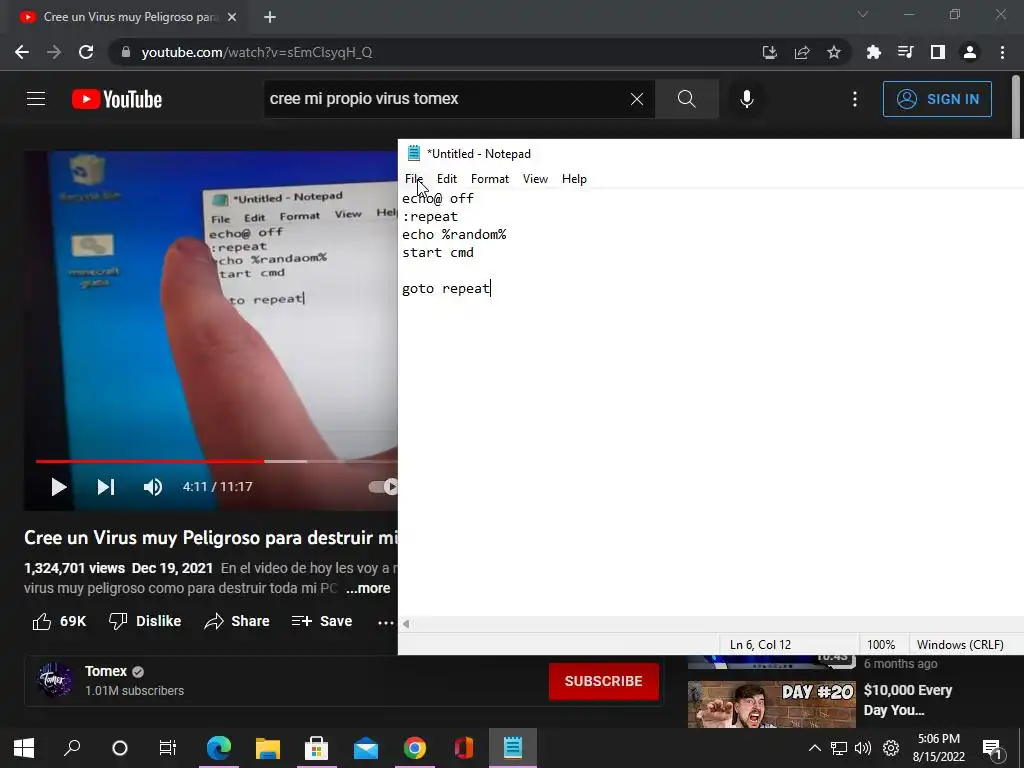The image size is (1024, 768).
Task: Share this page from address bar
Action: pos(801,52)
